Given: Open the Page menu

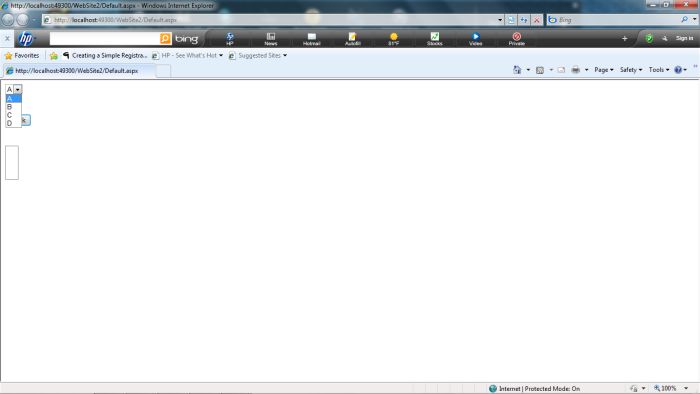Looking at the screenshot, I should 604,70.
